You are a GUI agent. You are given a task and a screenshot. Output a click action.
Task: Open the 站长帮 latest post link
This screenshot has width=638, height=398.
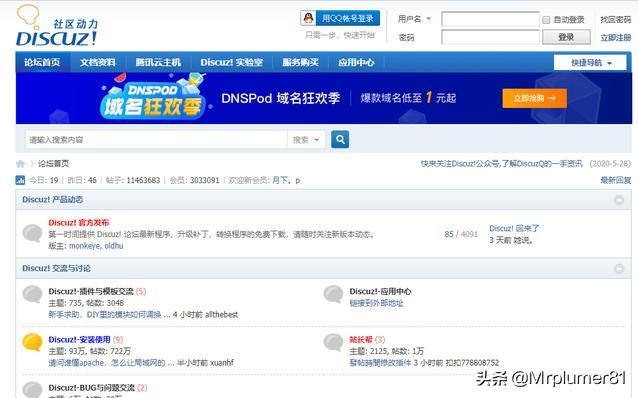[380, 363]
